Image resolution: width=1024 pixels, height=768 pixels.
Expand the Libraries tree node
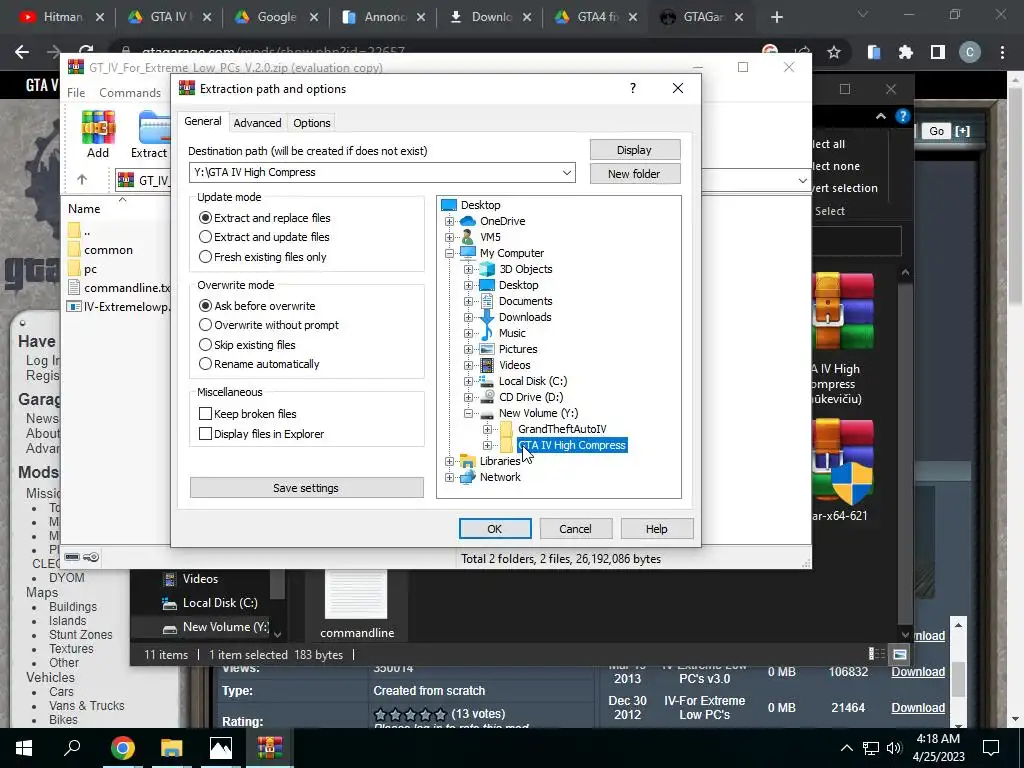point(449,461)
